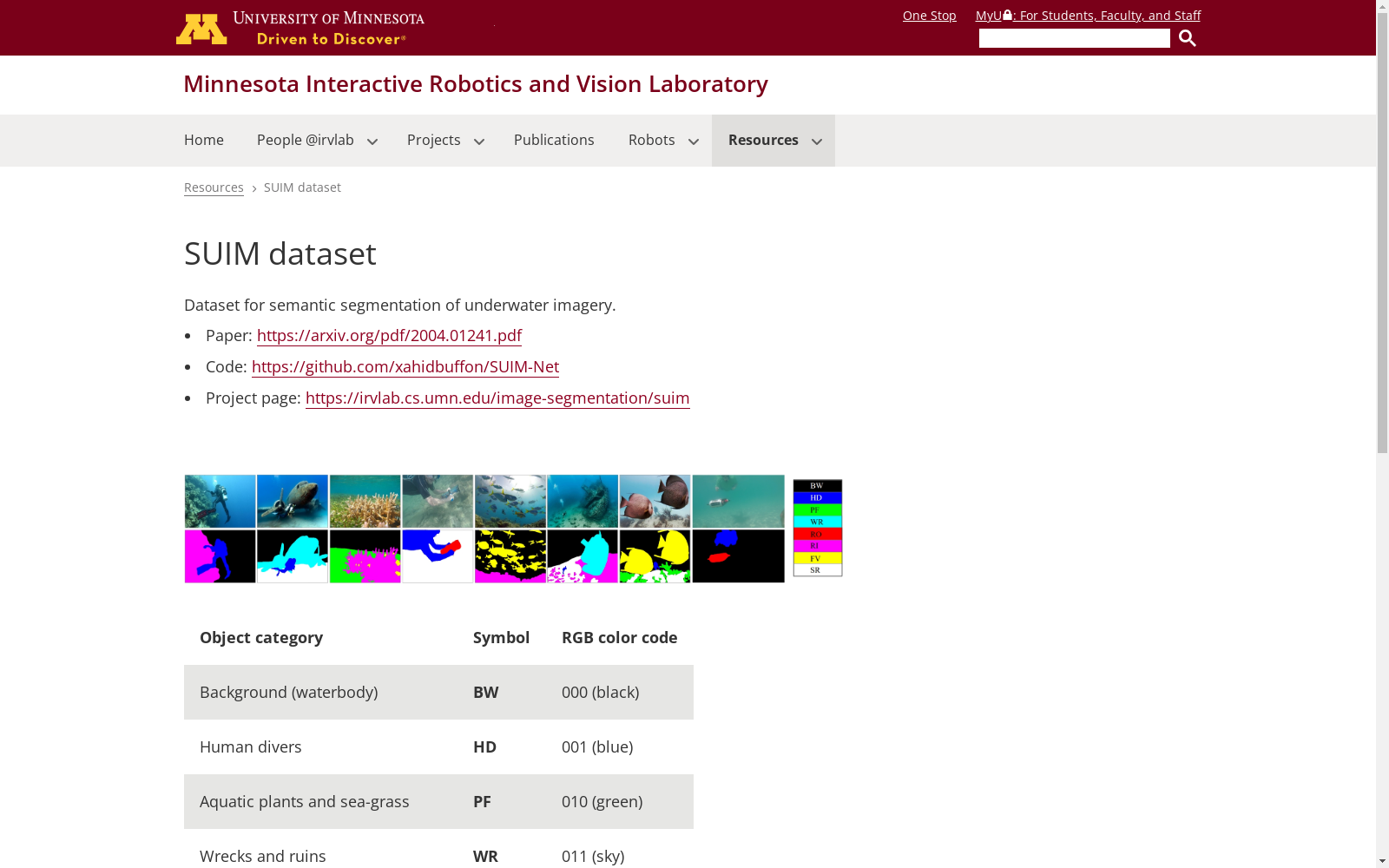Click the 'SUIM dataset' breadcrumb text
Screen dimensions: 1389x868
tap(302, 187)
